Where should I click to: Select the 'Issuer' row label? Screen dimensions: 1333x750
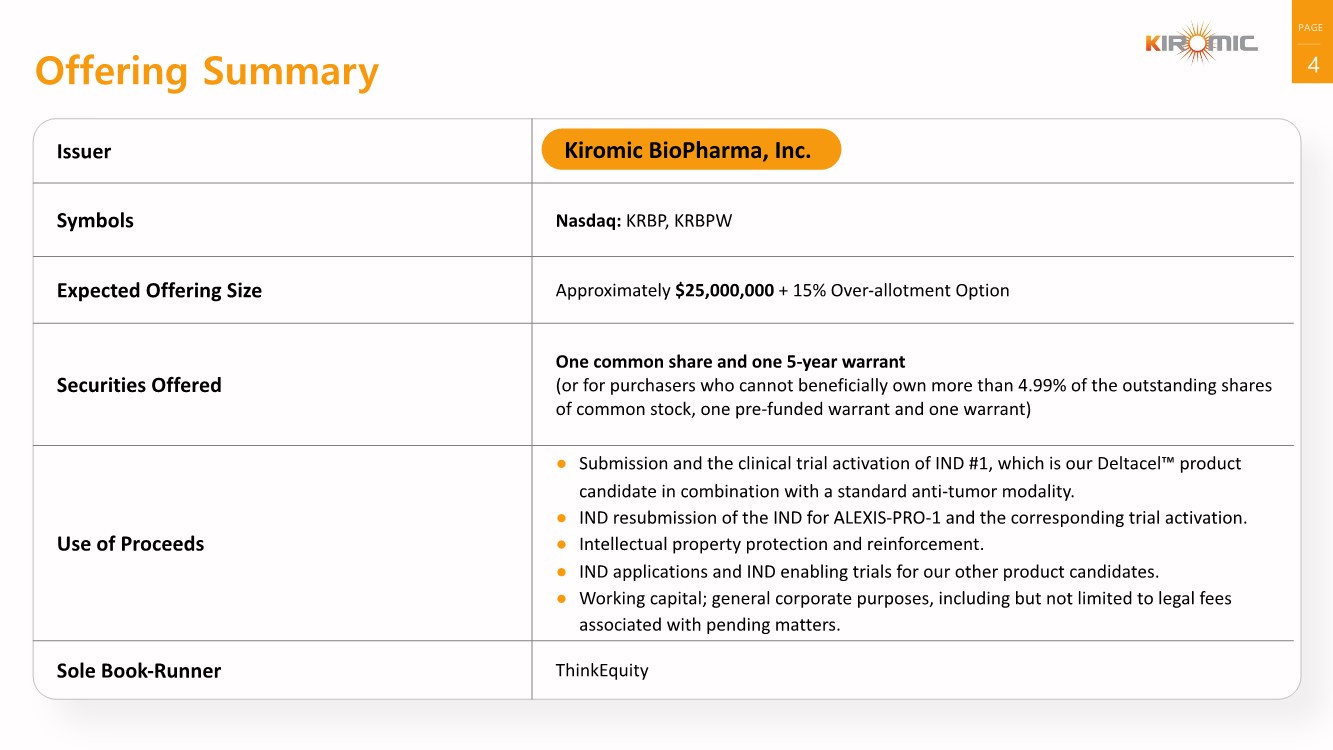click(x=84, y=152)
